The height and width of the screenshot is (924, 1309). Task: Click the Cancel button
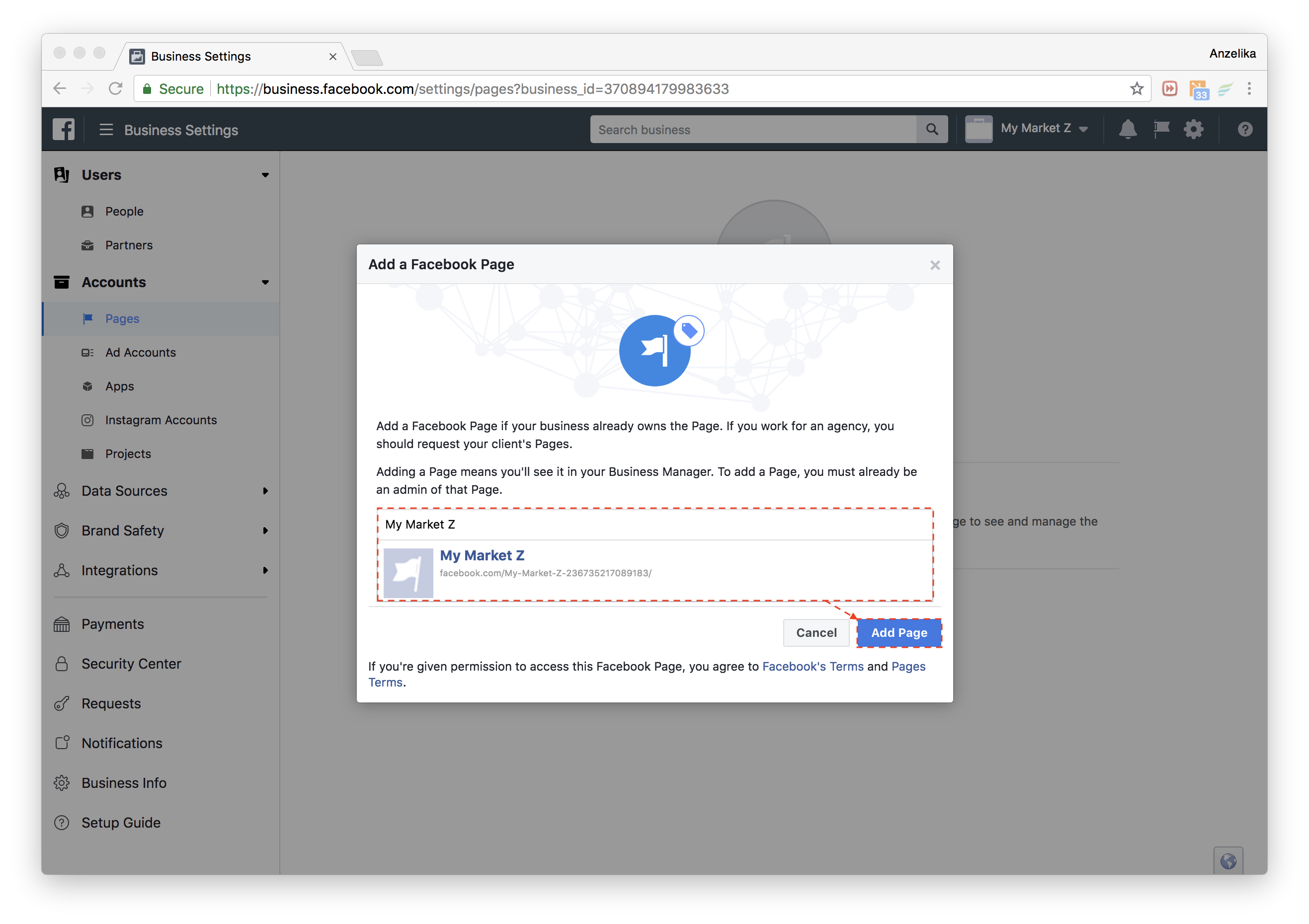tap(816, 633)
